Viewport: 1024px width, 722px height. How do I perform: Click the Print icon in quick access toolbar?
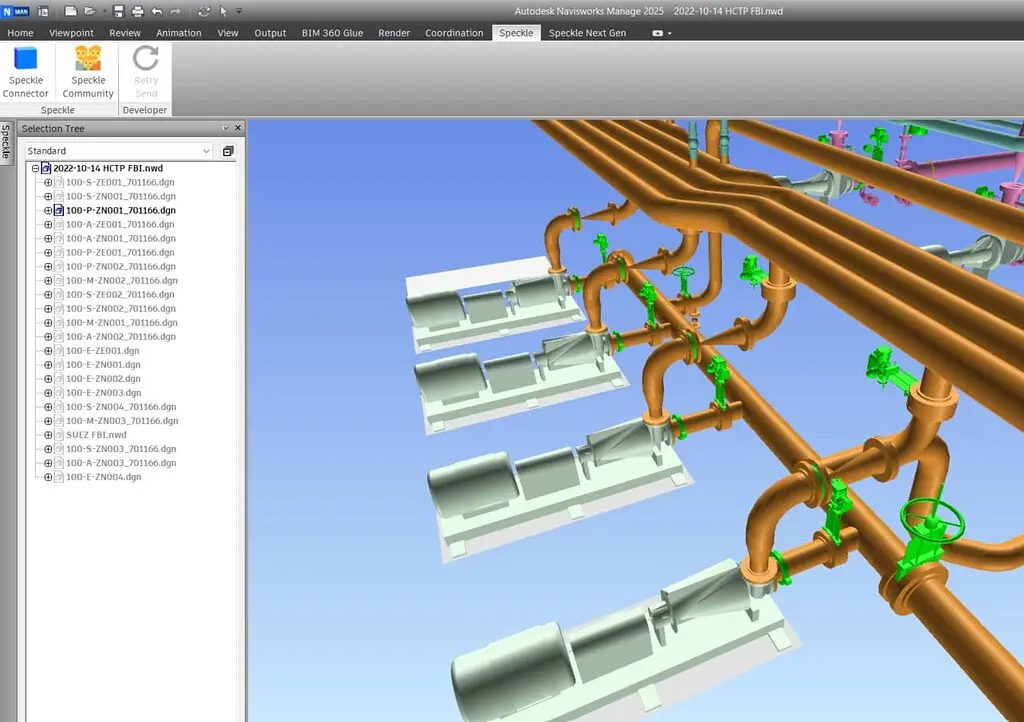137,11
